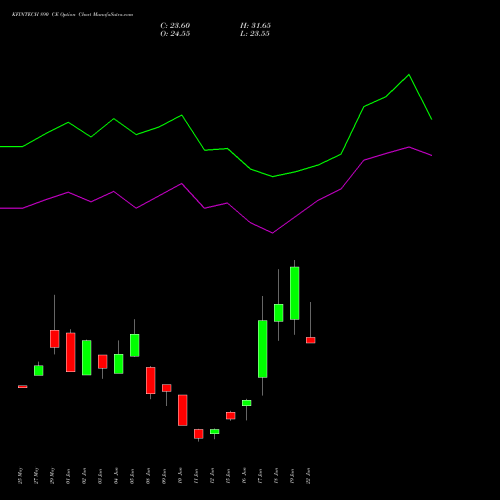Click the 18 Jun date label
Screen dimensions: 500x500
pyautogui.click(x=277, y=476)
